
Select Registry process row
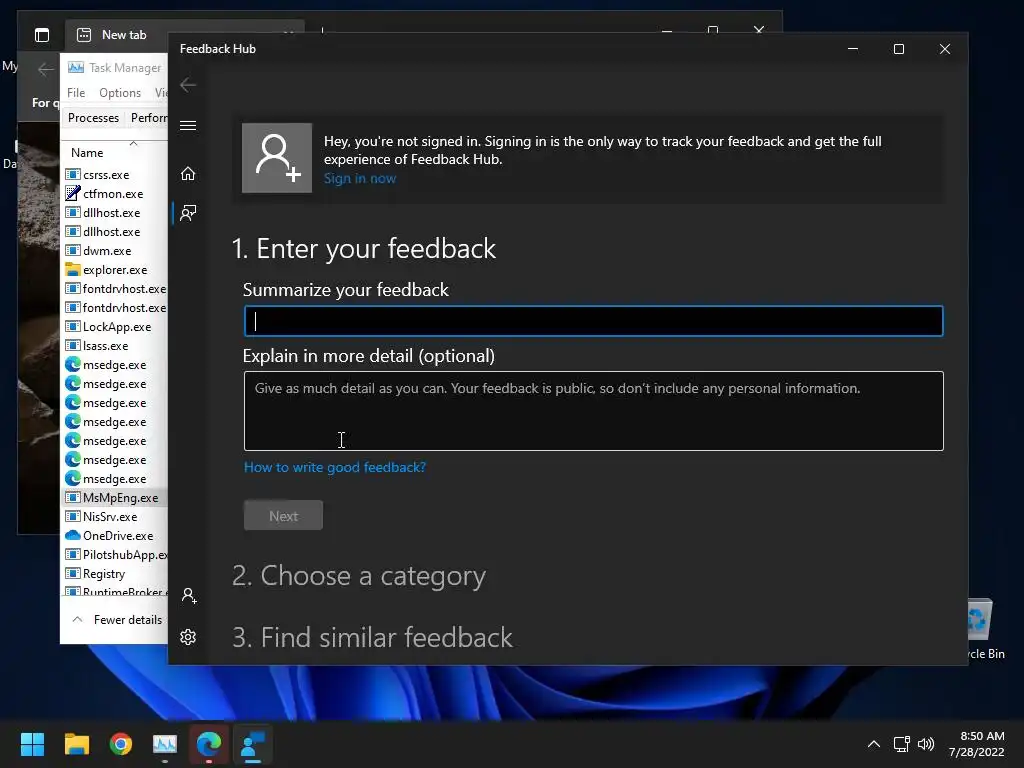pos(116,573)
